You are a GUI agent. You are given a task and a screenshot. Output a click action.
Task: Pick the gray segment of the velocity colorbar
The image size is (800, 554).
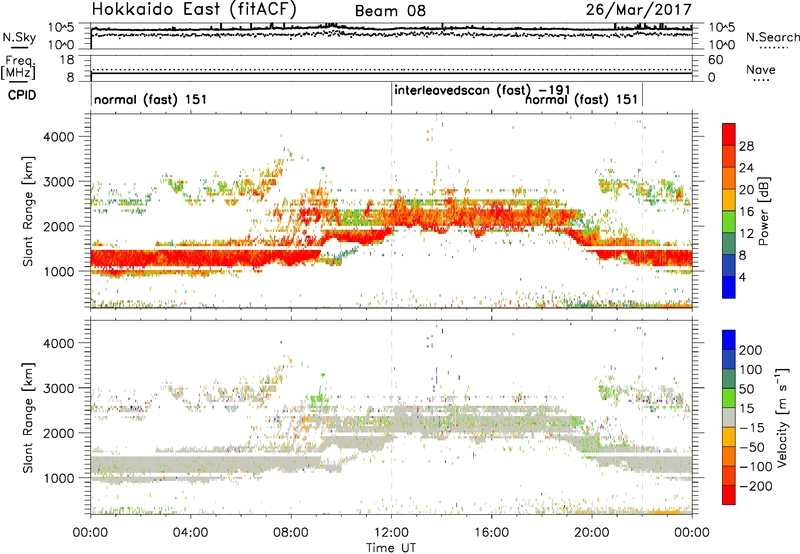[729, 418]
